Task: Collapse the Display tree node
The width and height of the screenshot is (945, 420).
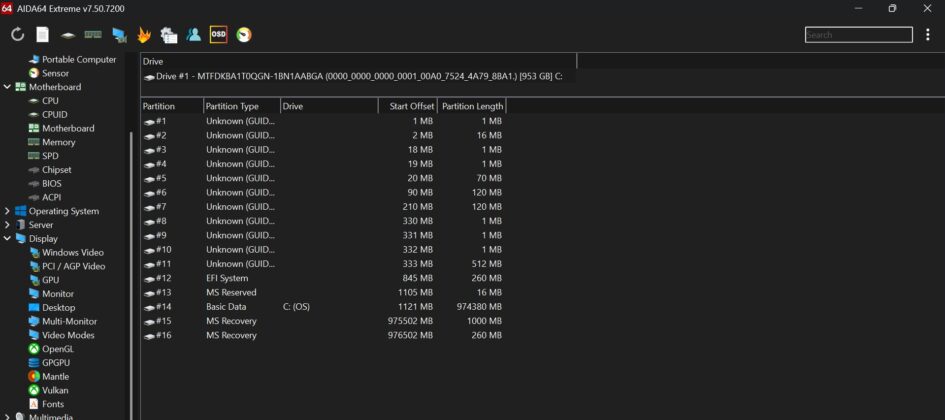Action: (7, 239)
